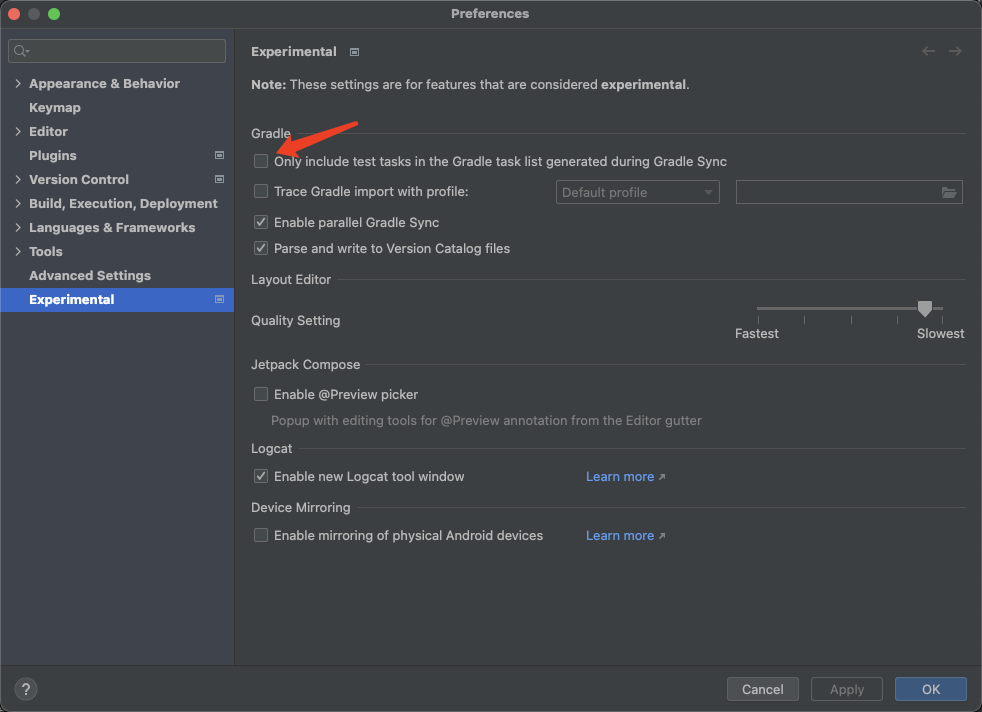Click the help question mark icon

[x=26, y=689]
